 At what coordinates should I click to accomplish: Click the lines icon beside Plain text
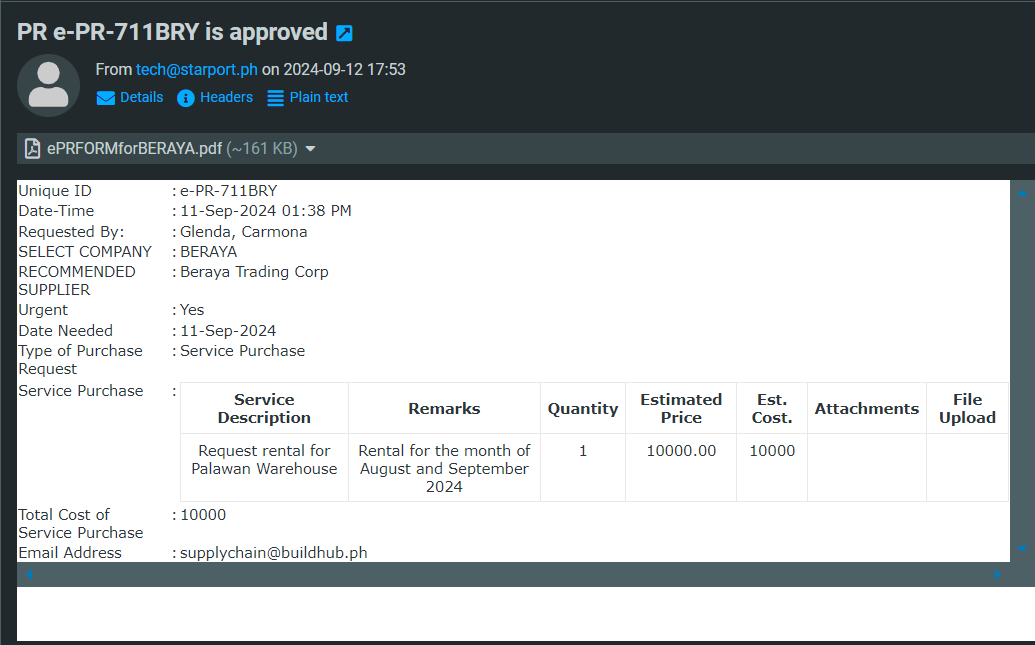[x=275, y=98]
